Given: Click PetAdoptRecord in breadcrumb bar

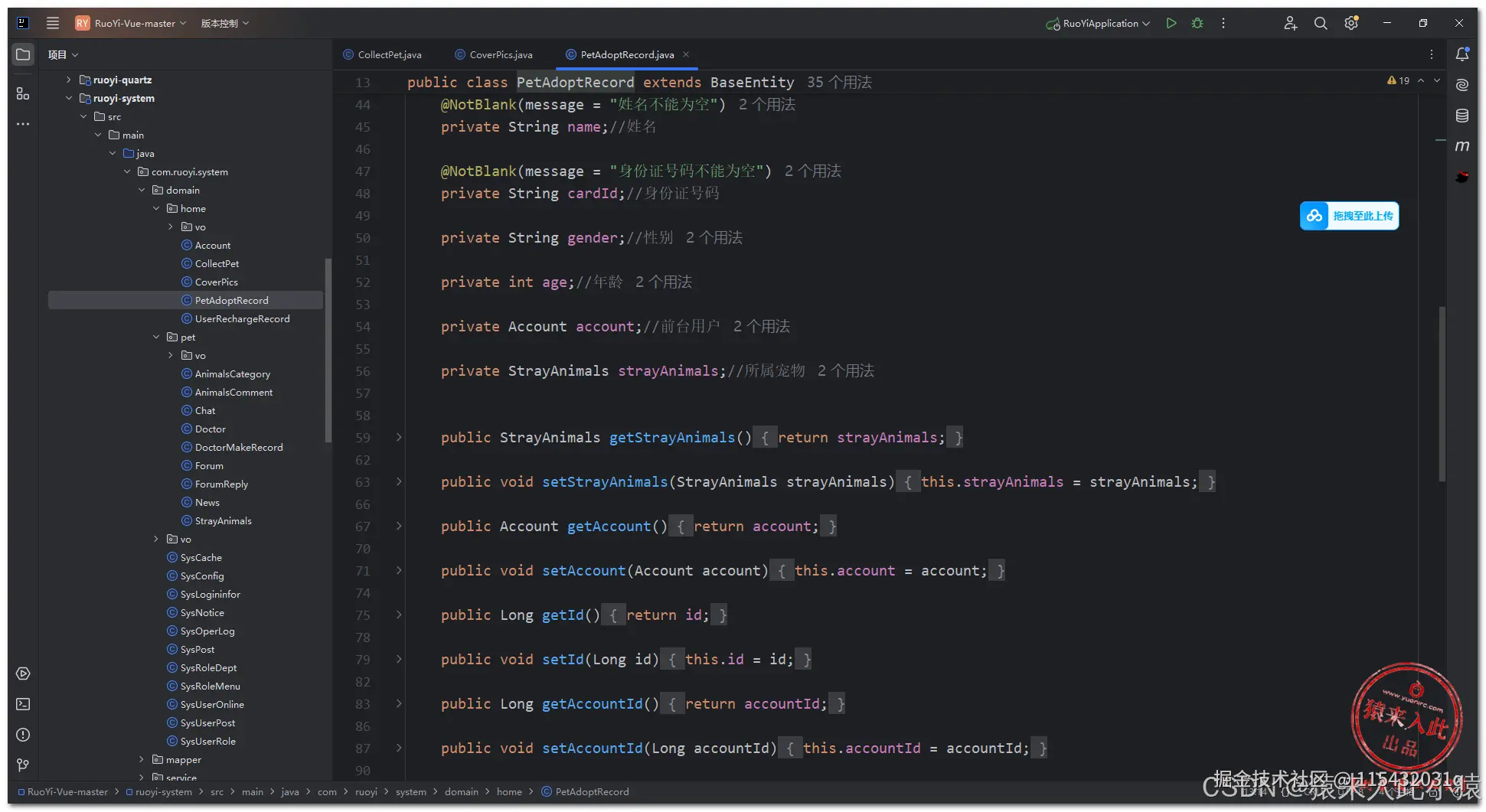Looking at the screenshot, I should (x=586, y=791).
